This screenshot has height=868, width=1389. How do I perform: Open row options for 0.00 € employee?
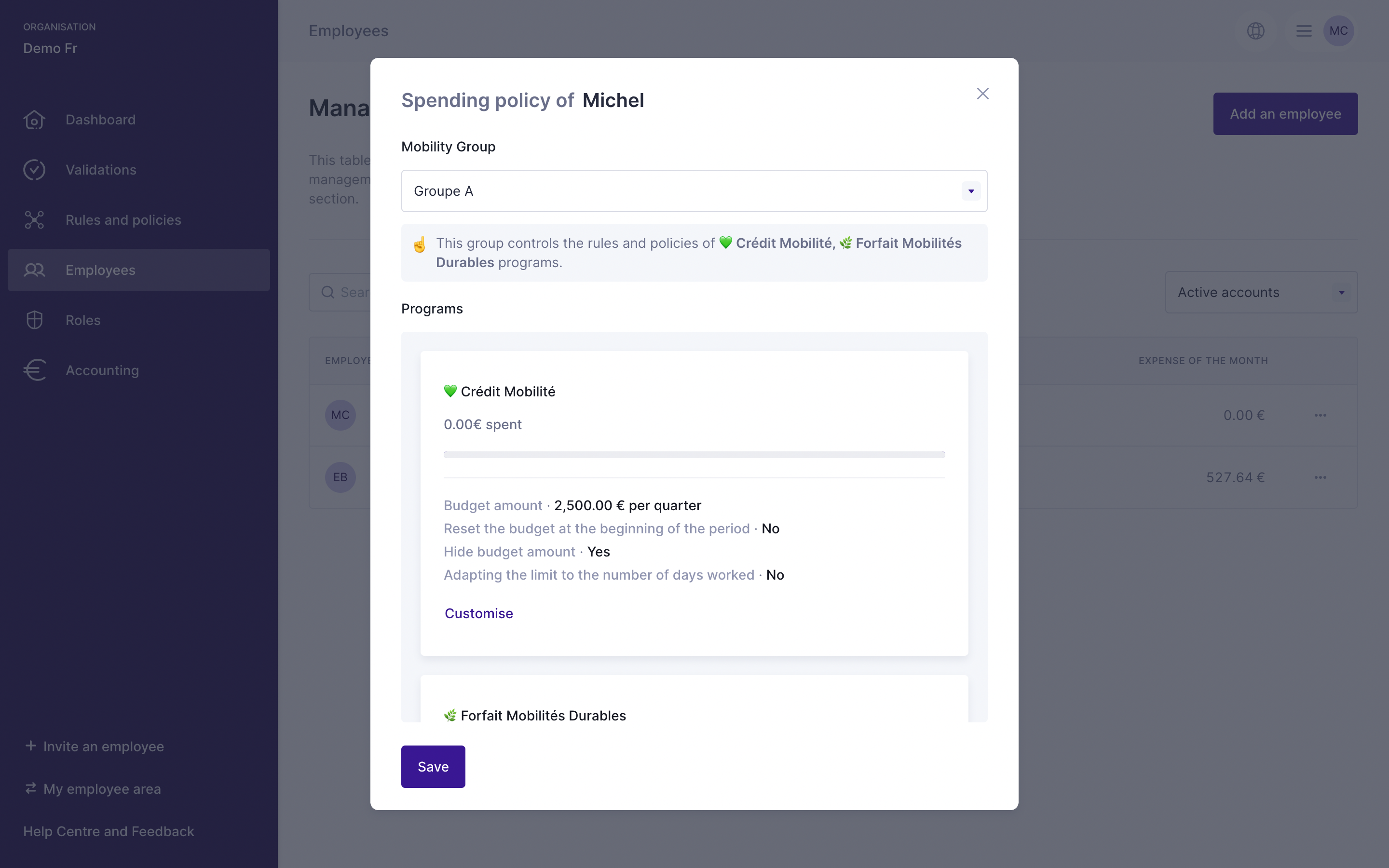click(x=1320, y=415)
